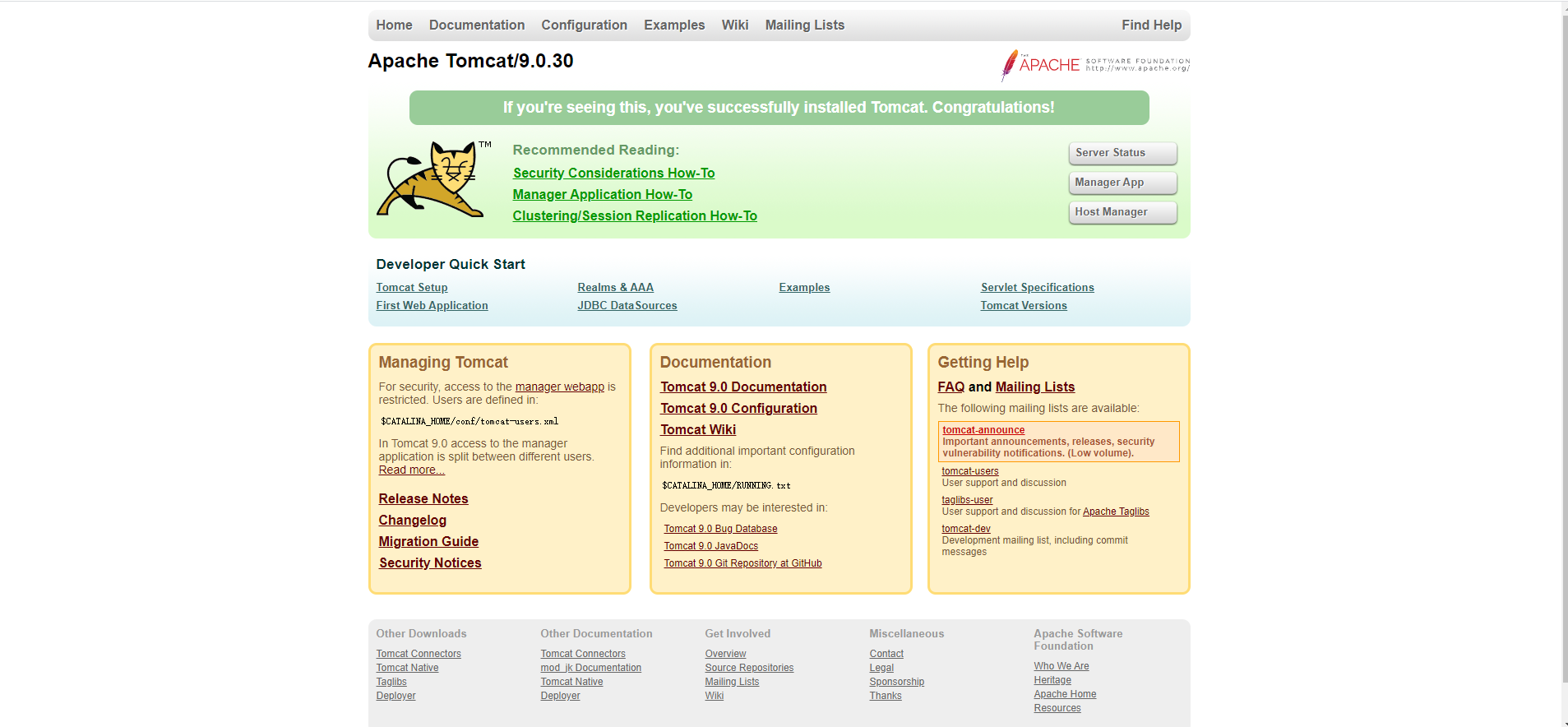Open the taglibs-user mailing list link

[967, 500]
